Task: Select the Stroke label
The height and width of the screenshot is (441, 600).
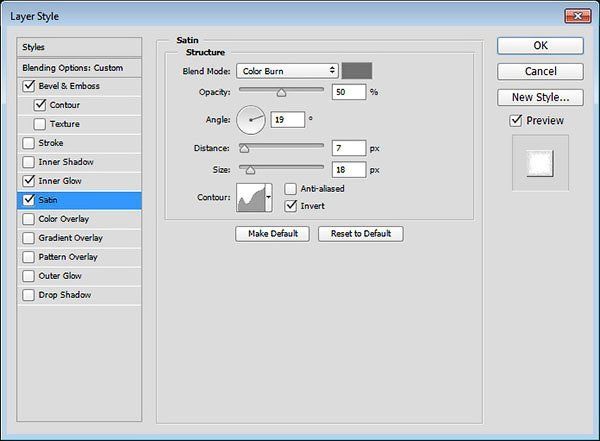Action: [51, 143]
